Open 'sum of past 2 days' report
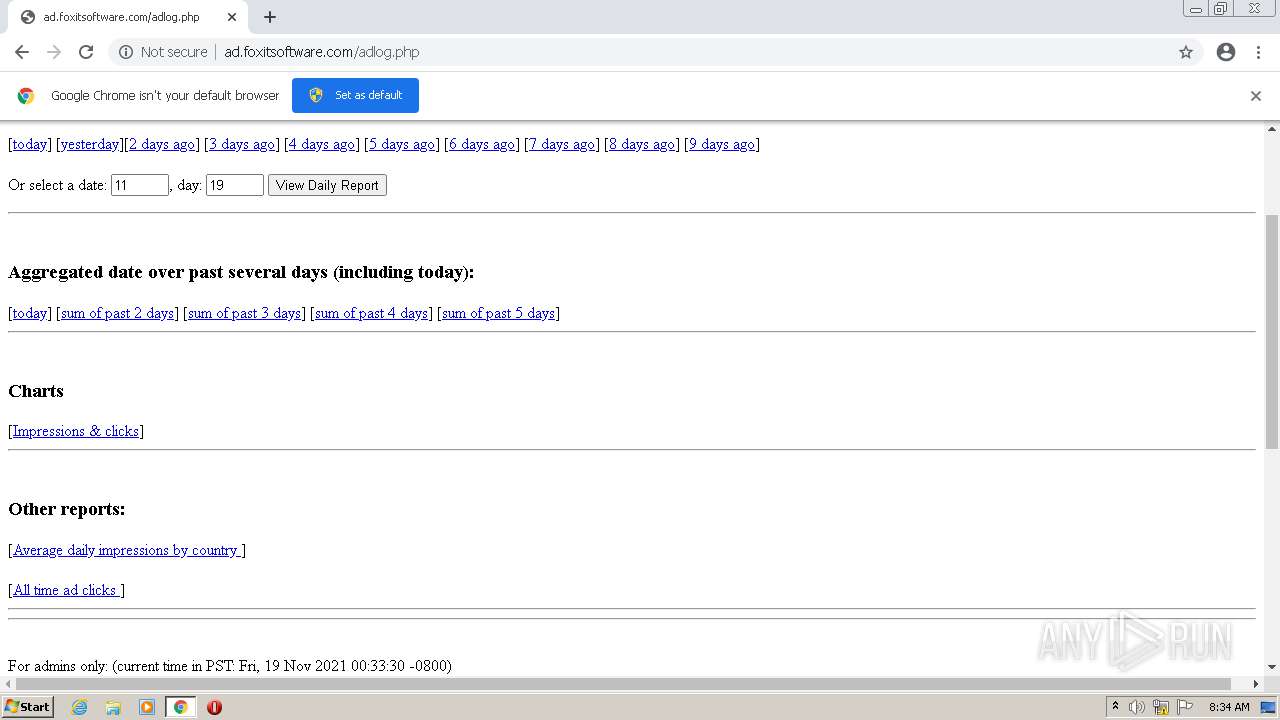Viewport: 1280px width, 720px height. [x=118, y=313]
